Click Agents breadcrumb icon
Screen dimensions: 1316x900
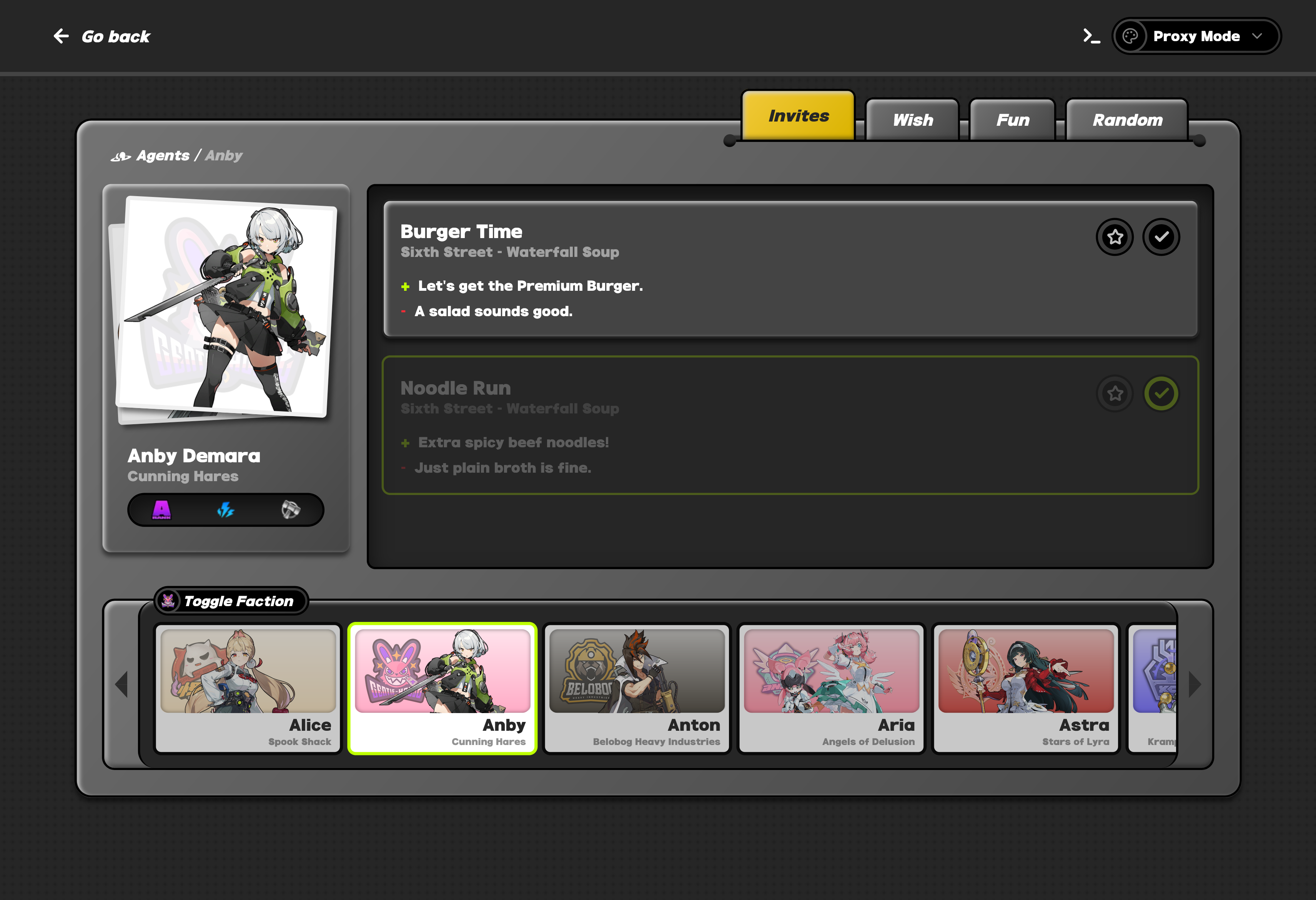121,156
